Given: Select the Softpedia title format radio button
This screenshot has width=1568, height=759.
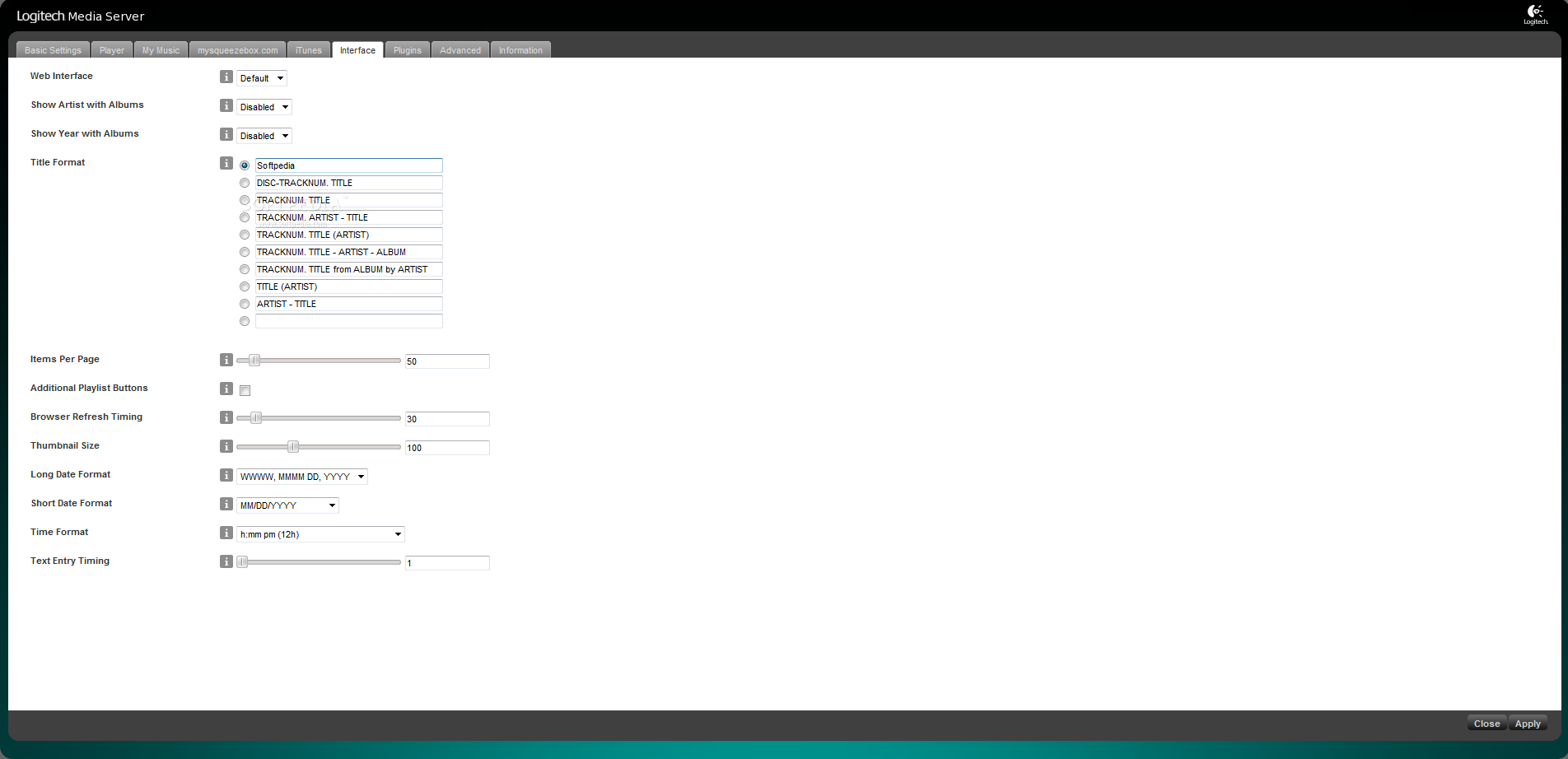Looking at the screenshot, I should [x=245, y=165].
